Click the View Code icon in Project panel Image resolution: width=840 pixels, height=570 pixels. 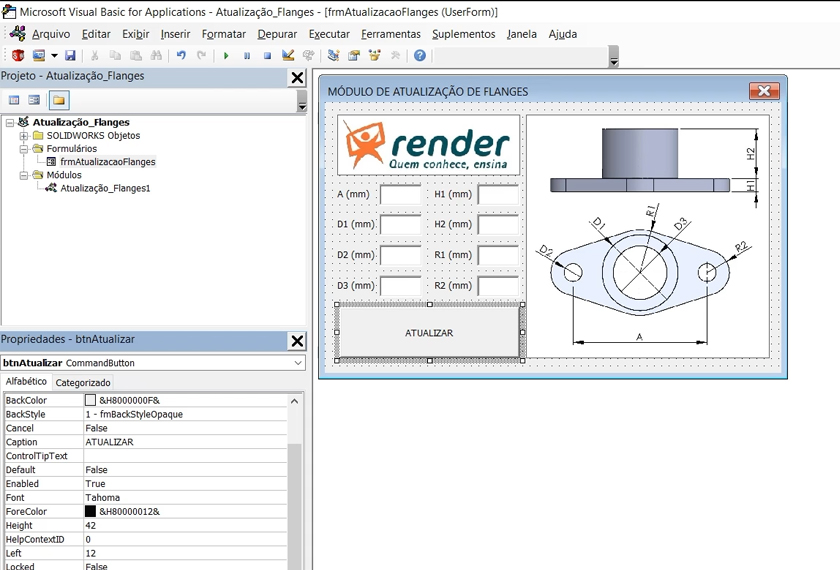pos(14,100)
